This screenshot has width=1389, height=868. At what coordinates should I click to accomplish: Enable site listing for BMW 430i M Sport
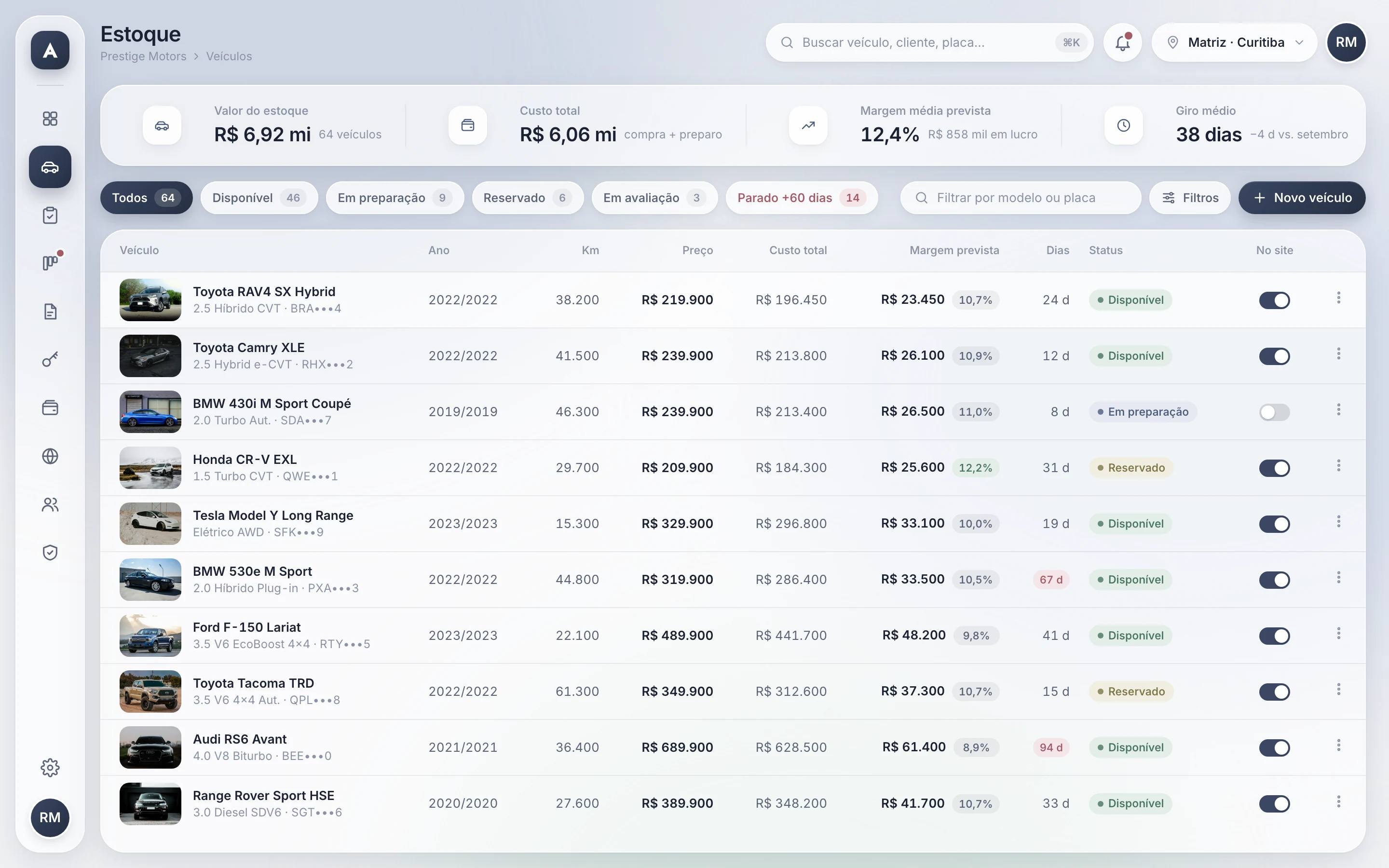(1274, 412)
